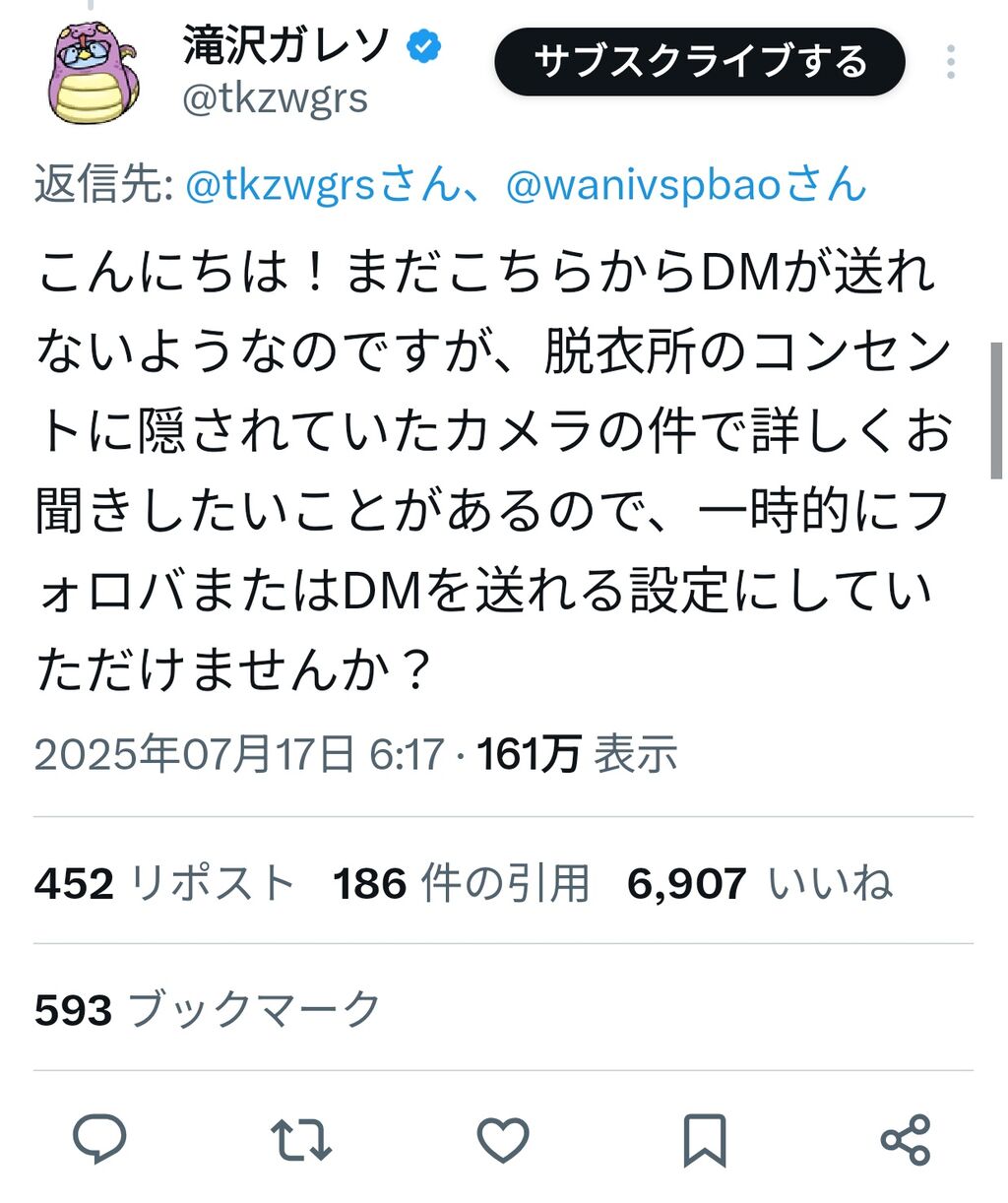Open the 滝沢ガレソ display name

pos(287,45)
